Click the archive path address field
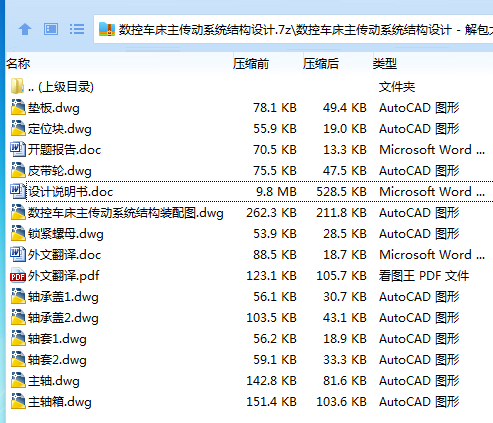This screenshot has width=493, height=423. click(293, 29)
